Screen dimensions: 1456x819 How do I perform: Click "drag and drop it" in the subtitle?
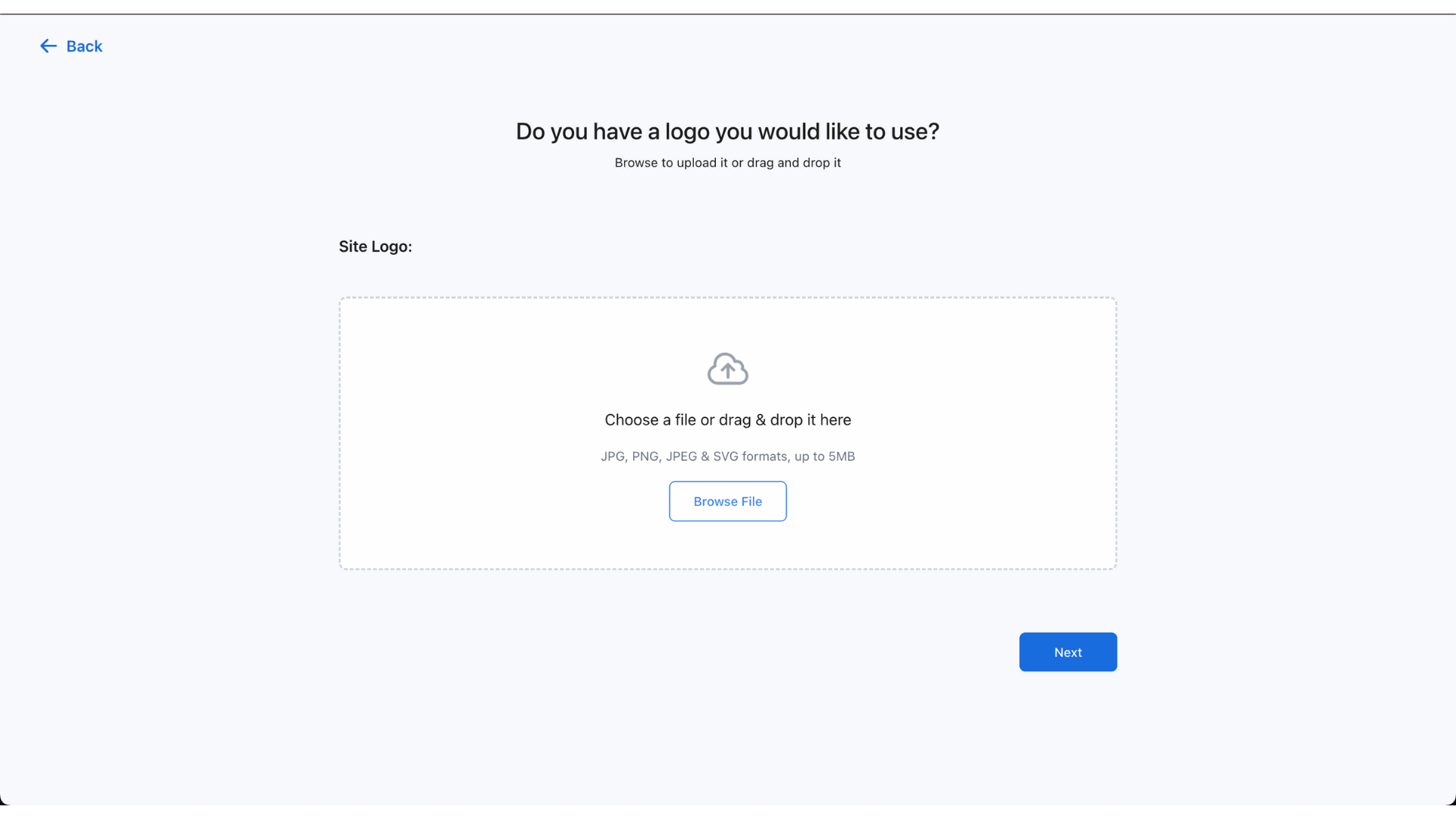(793, 163)
